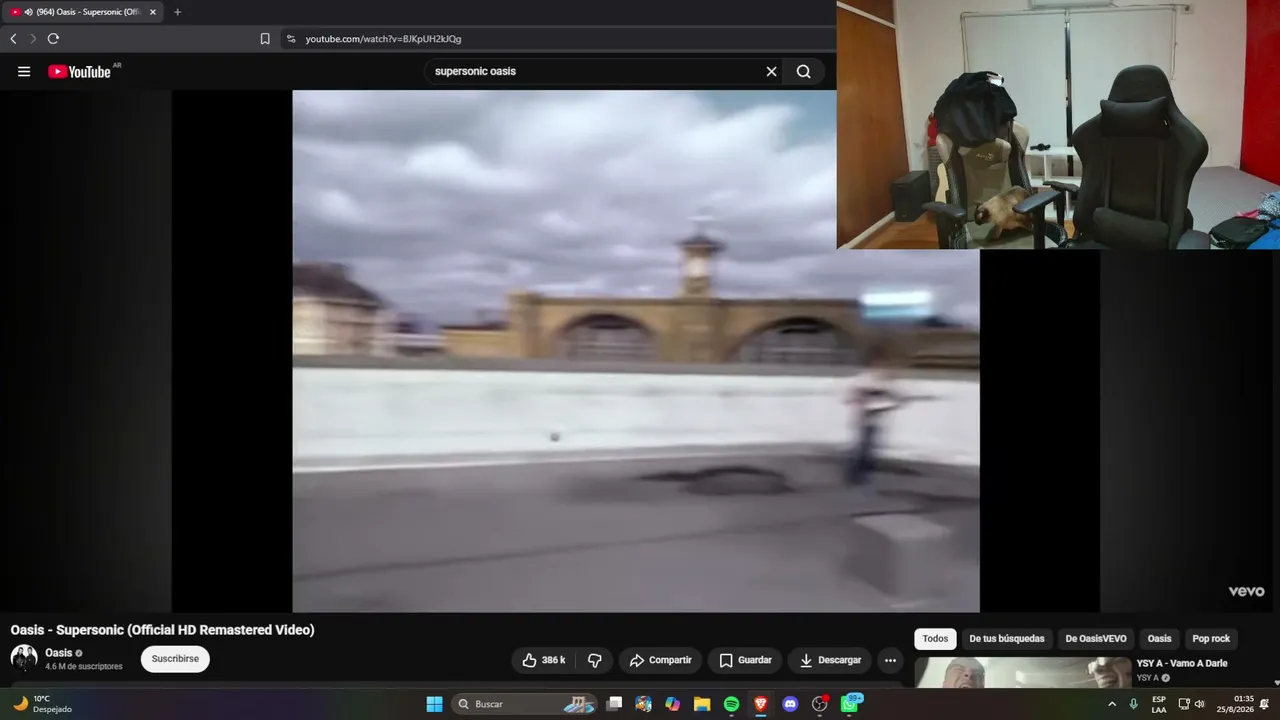Open File Explorer from the taskbar
Viewport: 1280px width, 720px height.
pyautogui.click(x=702, y=704)
